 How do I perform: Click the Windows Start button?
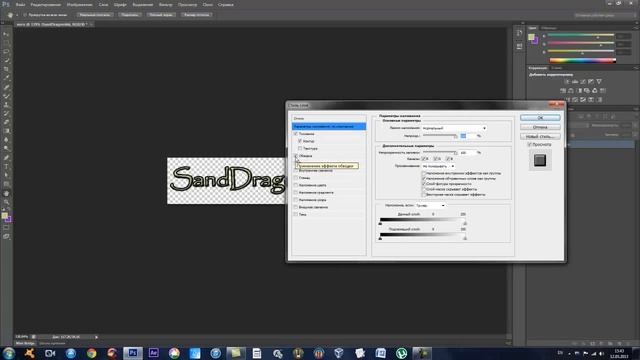pyautogui.click(x=9, y=353)
